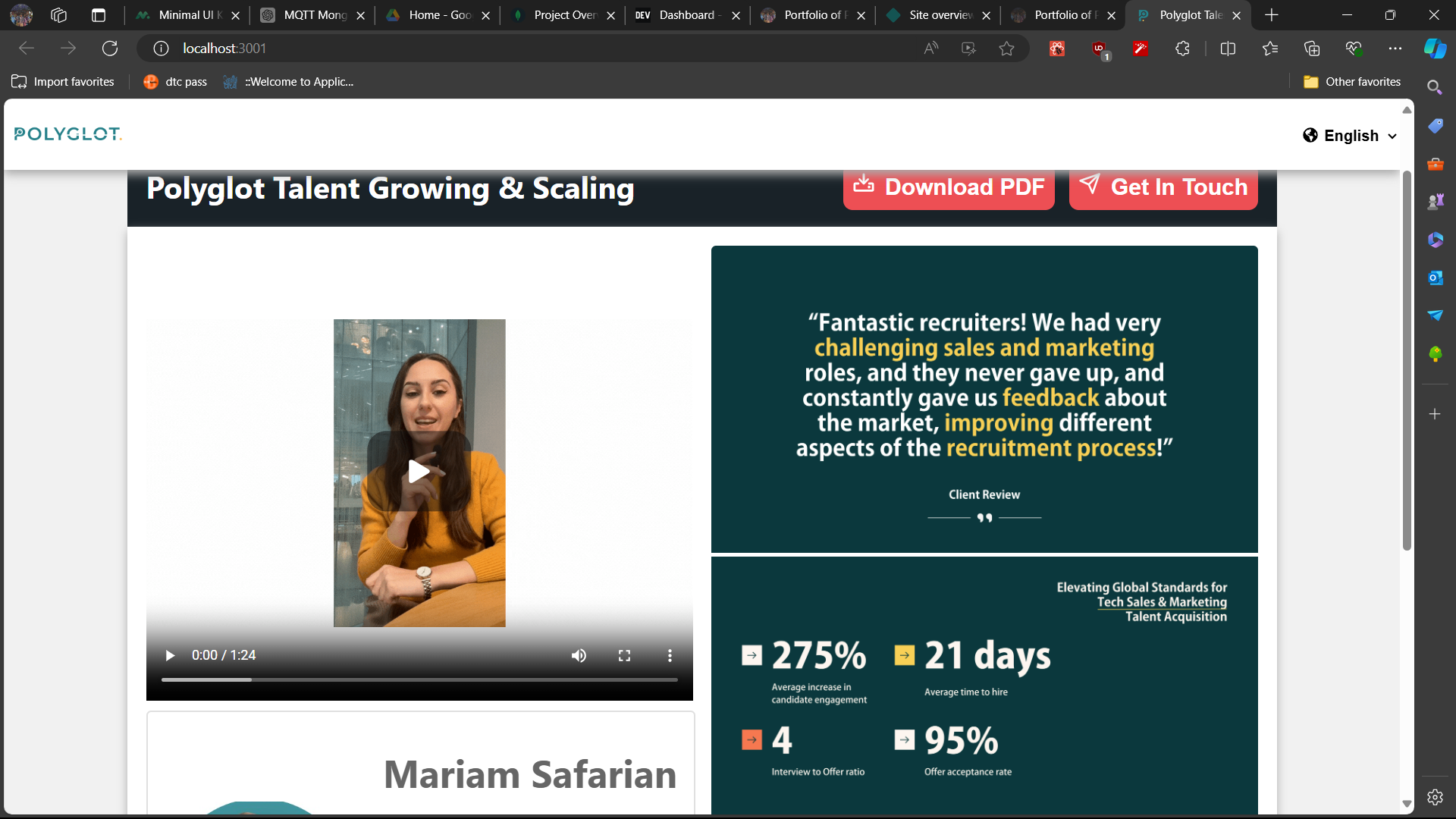
Task: Open the English language dropdown
Action: [1351, 136]
